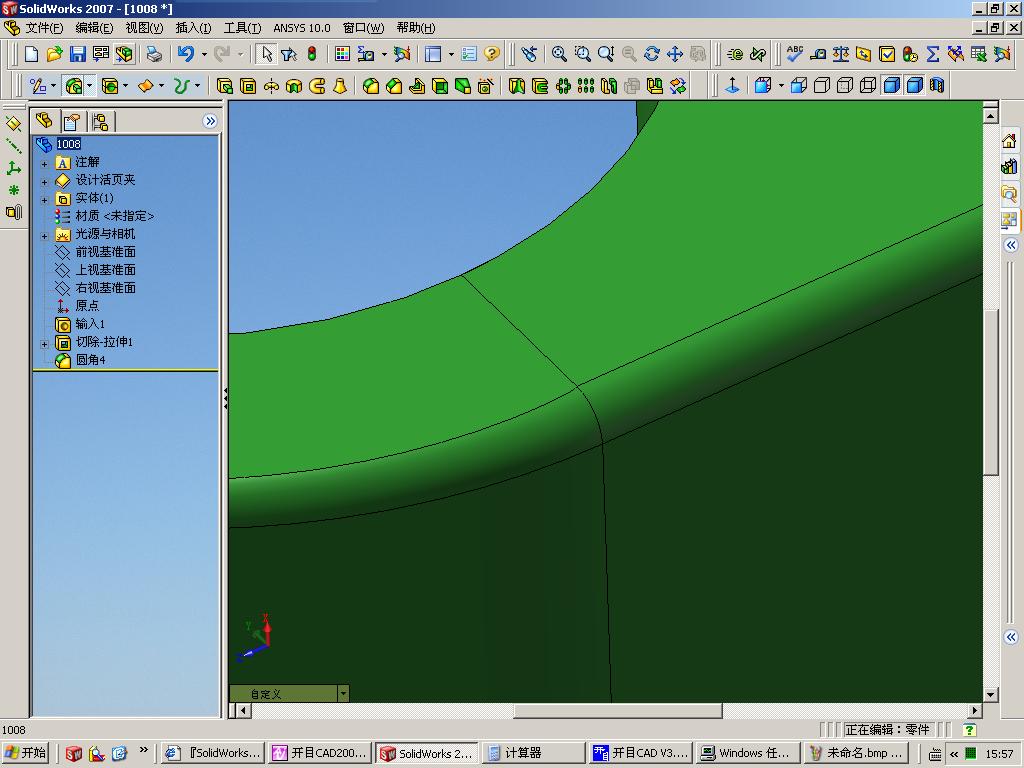
Task: Open the 工具(T) menu
Action: pyautogui.click(x=242, y=28)
